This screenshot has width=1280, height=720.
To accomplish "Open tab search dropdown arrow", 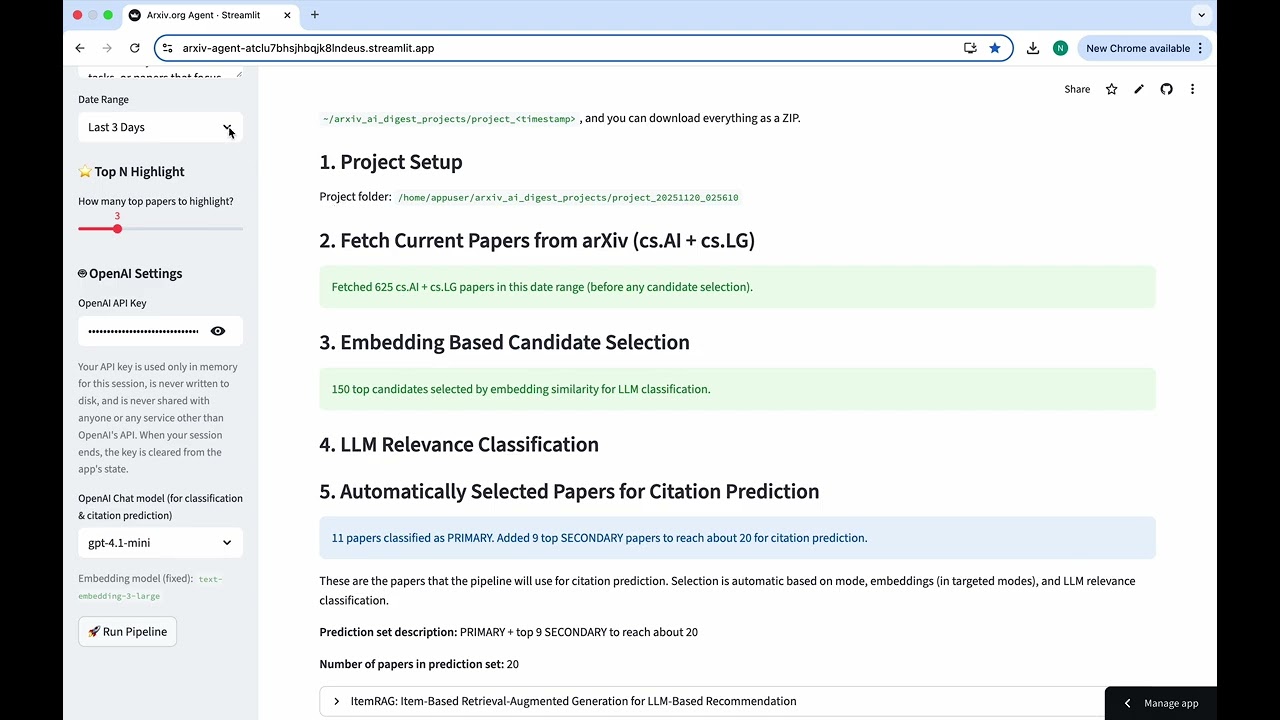I will coord(1201,15).
